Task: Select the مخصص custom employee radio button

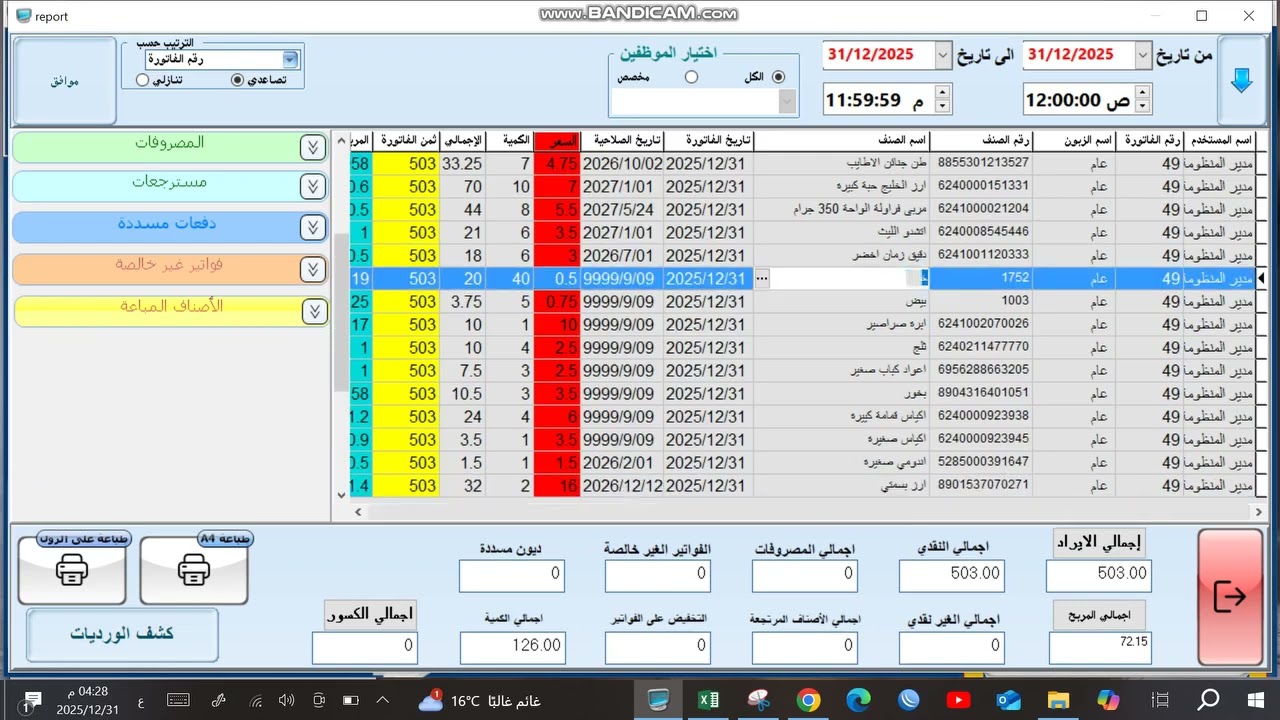Action: pyautogui.click(x=691, y=77)
